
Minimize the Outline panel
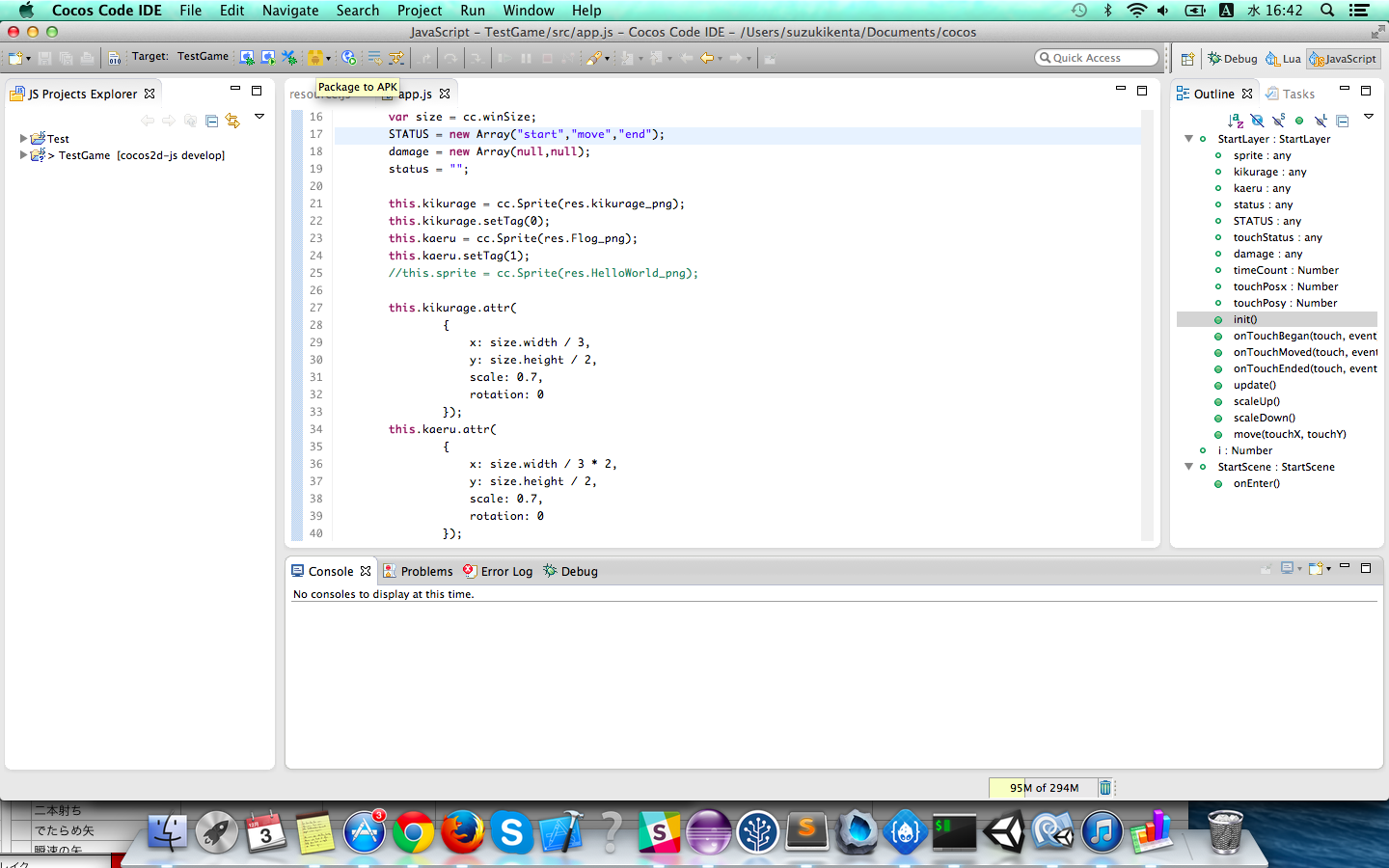(1345, 89)
